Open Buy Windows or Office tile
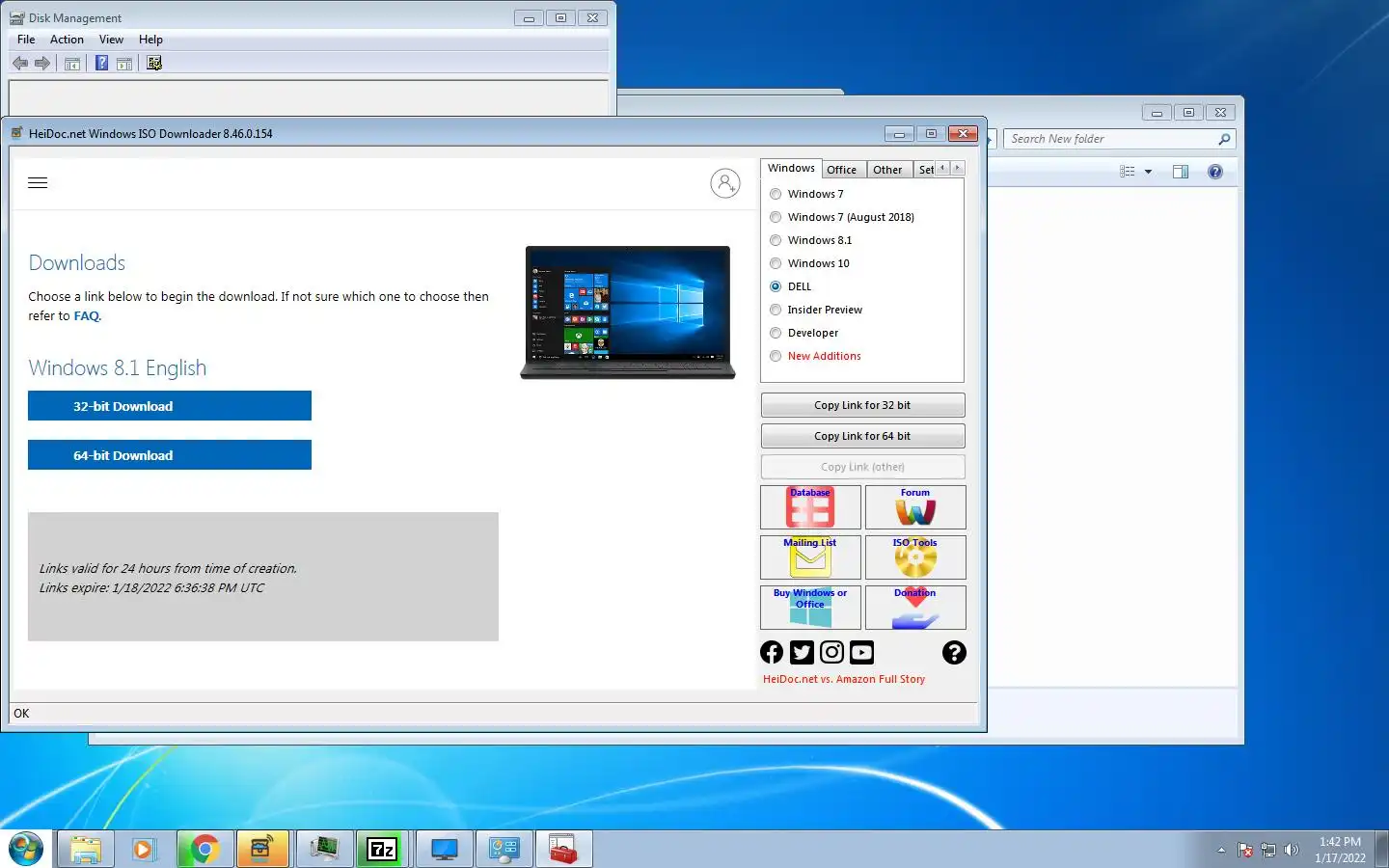The height and width of the screenshot is (868, 1389). [810, 608]
